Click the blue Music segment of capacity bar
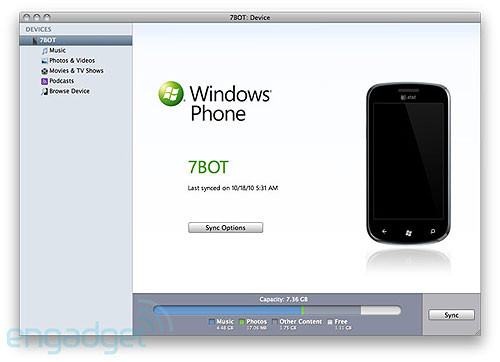The height and width of the screenshot is (362, 500). point(228,310)
